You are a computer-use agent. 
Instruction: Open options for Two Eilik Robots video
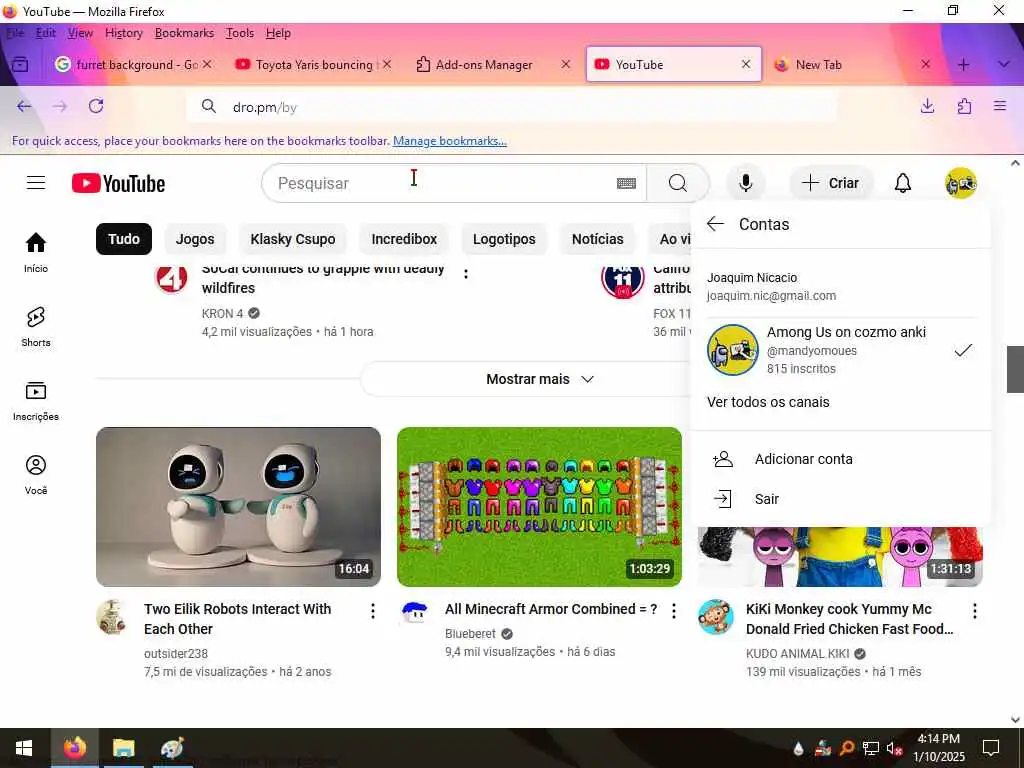tap(372, 611)
